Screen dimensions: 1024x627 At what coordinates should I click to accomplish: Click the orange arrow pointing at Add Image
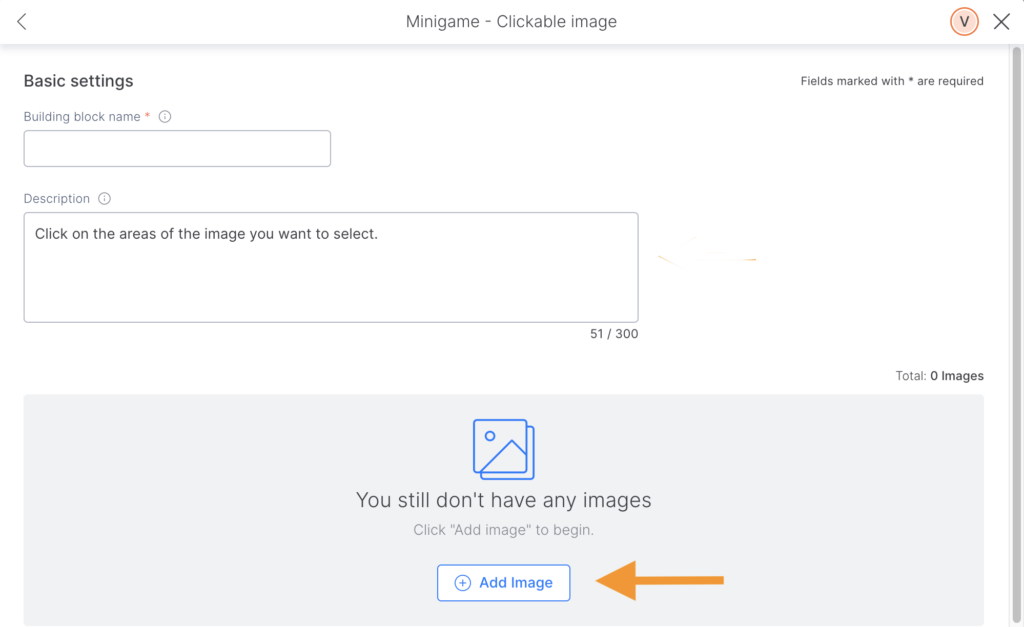click(x=660, y=581)
